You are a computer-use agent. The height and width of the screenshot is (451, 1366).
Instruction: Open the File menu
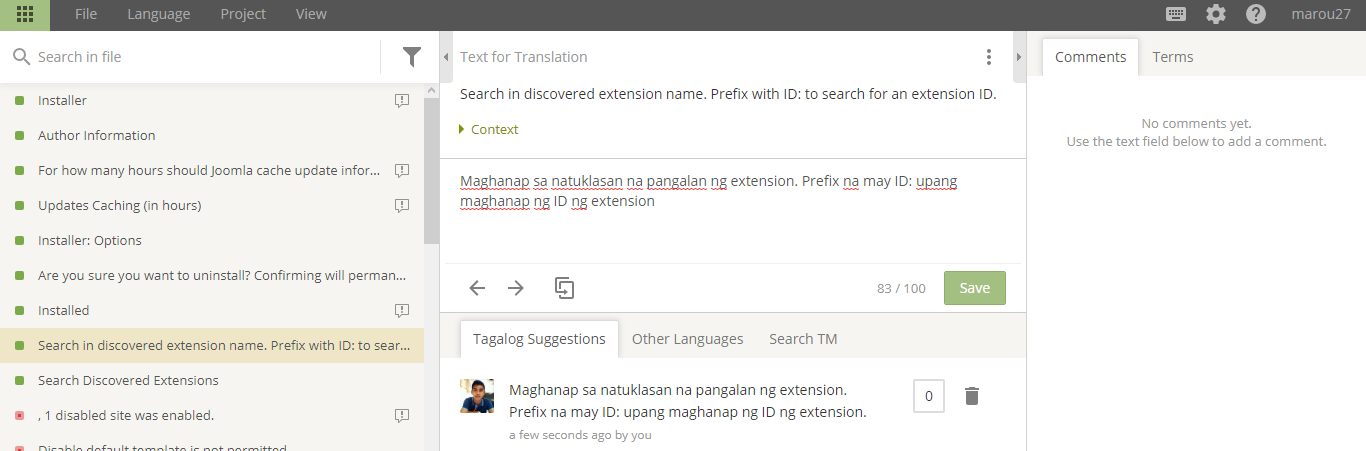tap(86, 14)
